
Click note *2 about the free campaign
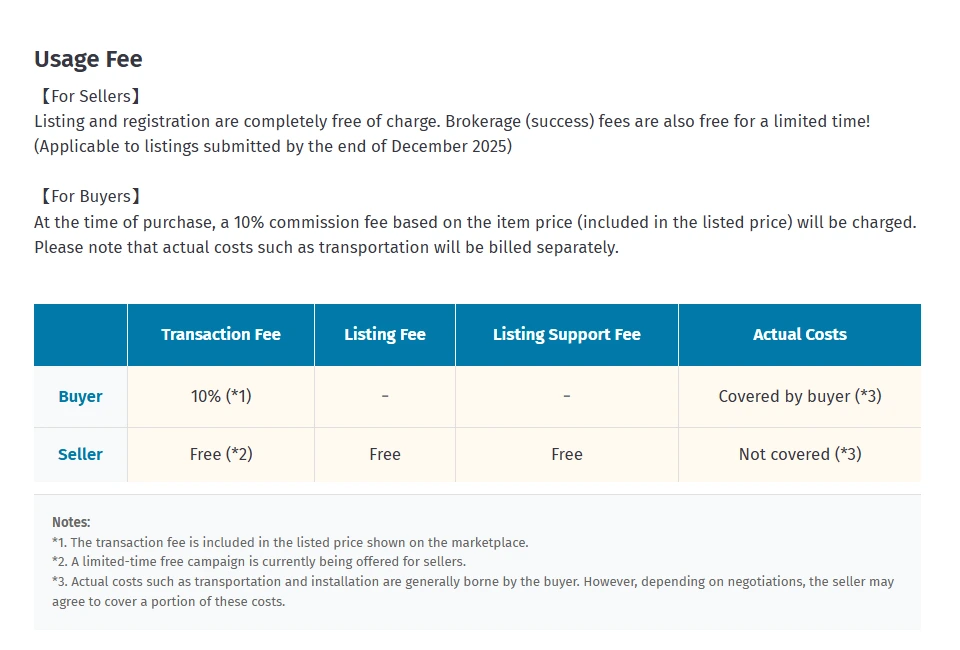coord(258,562)
